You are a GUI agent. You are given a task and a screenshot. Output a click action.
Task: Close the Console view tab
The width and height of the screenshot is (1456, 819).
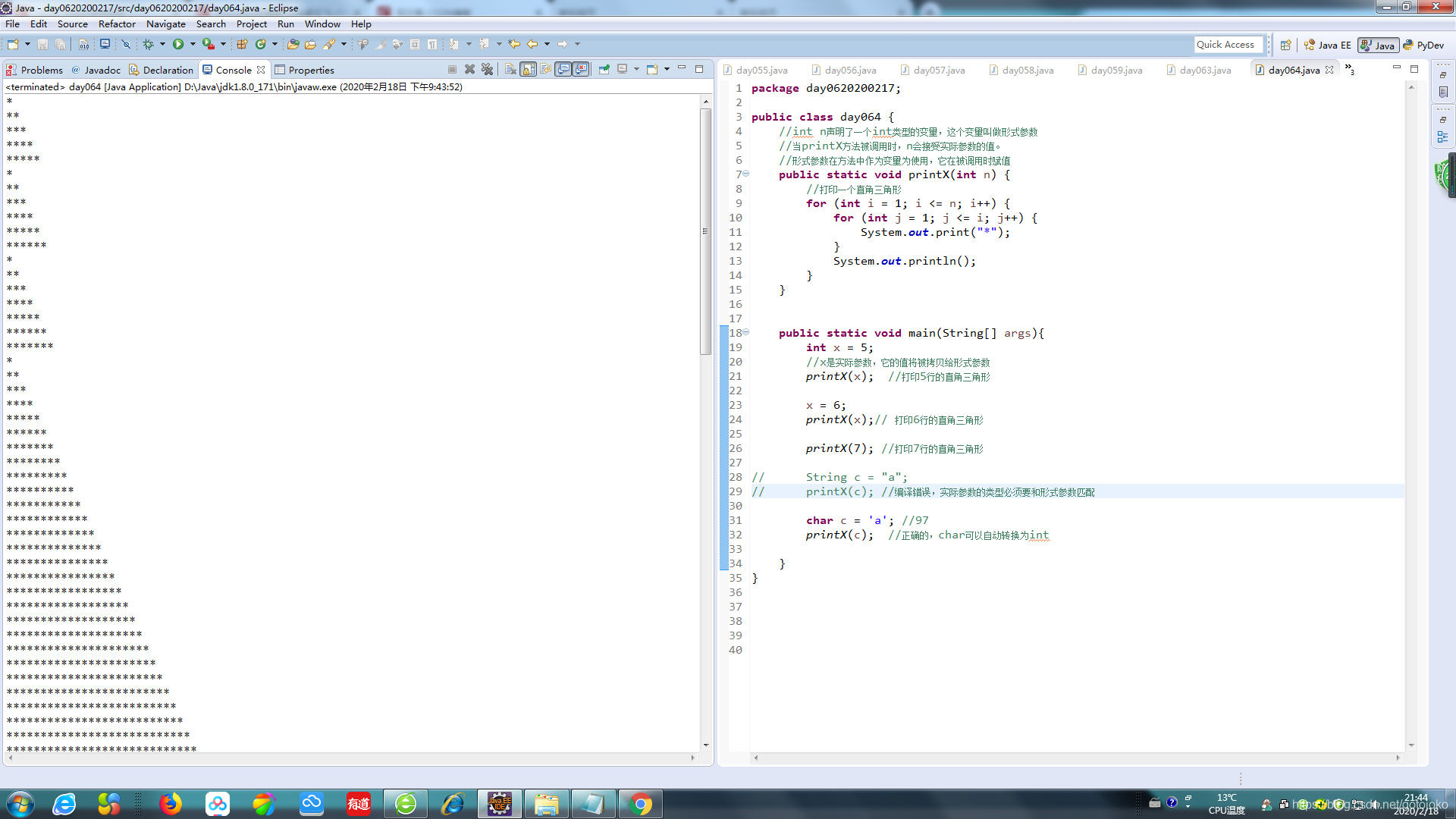pyautogui.click(x=261, y=70)
